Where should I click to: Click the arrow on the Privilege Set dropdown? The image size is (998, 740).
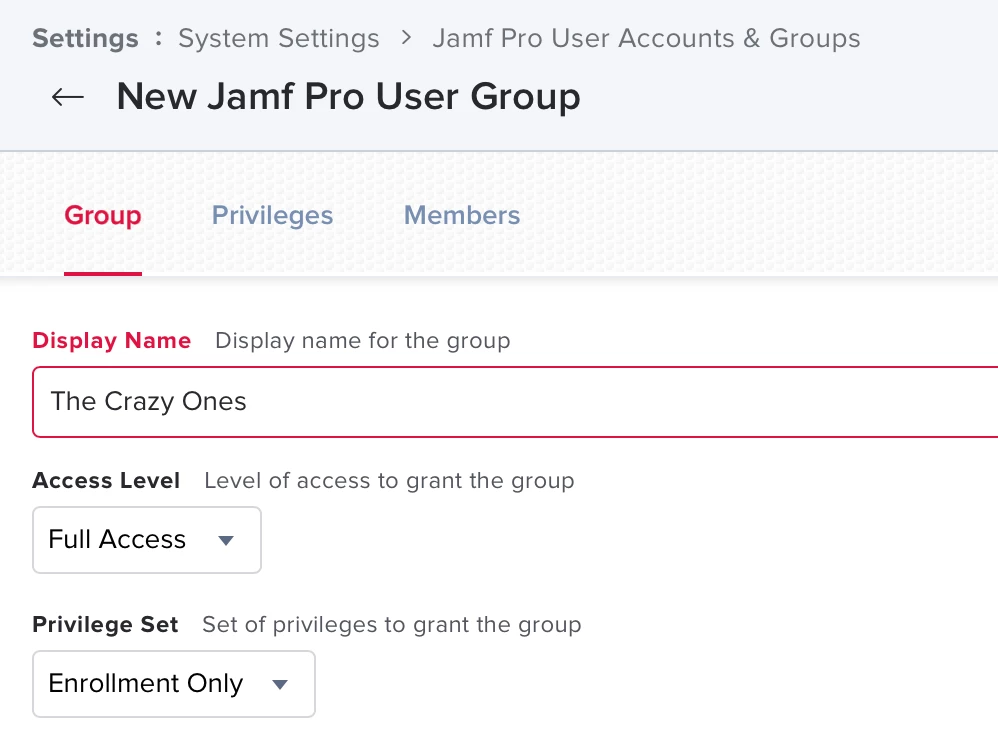click(x=280, y=684)
